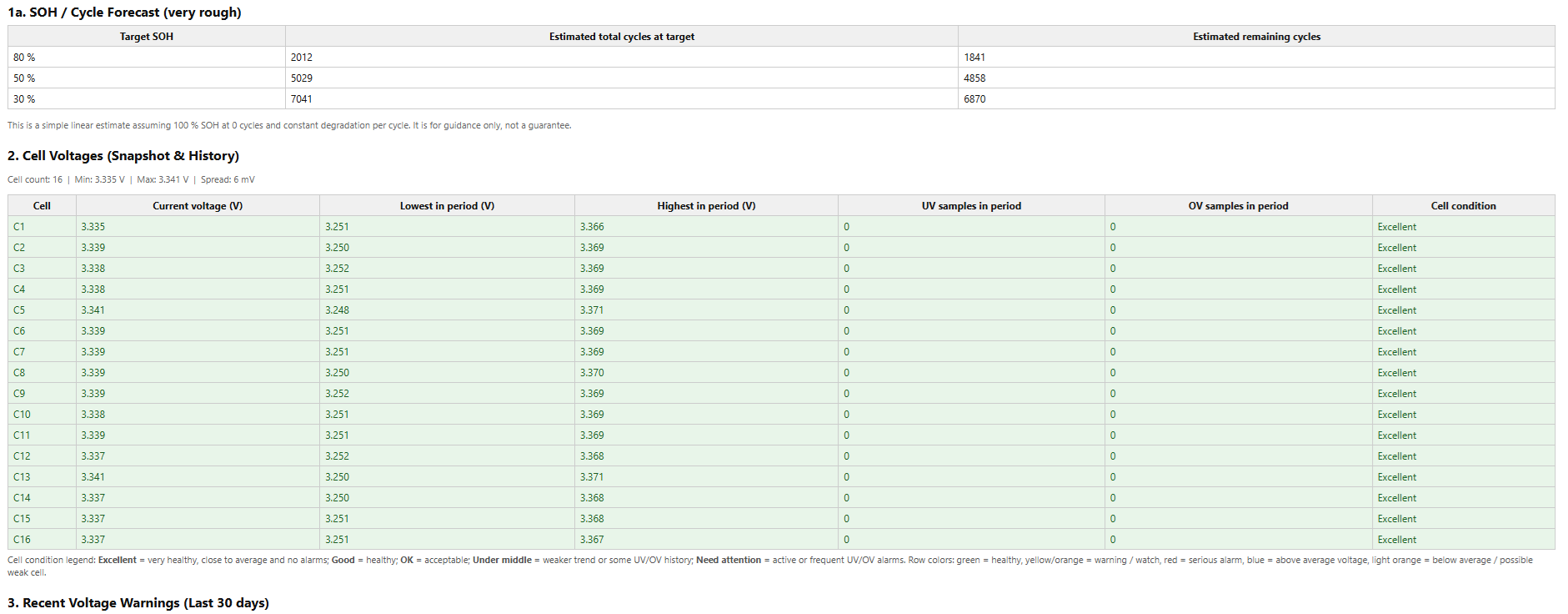Click "OV samples in period" header
This screenshot has width=1568, height=614.
pos(1238,206)
